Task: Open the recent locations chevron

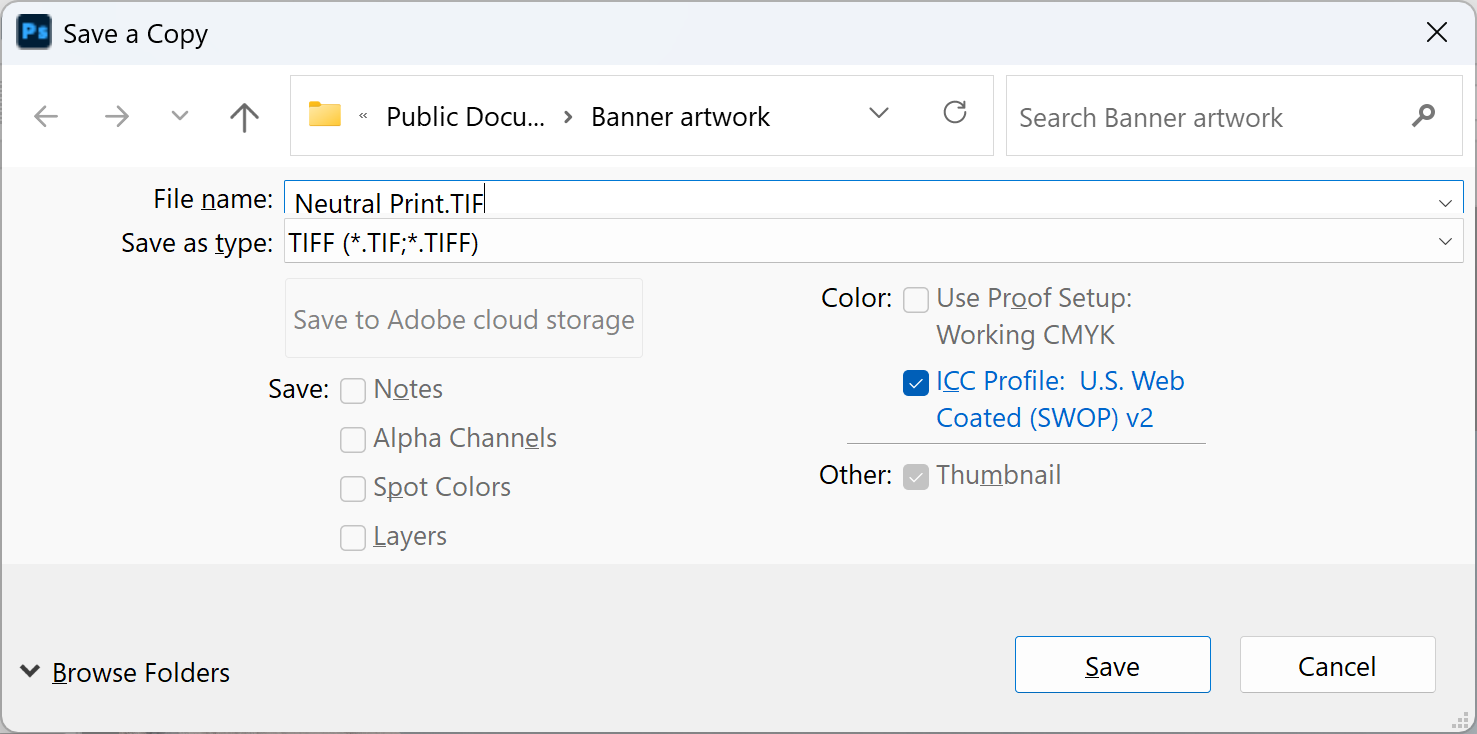Action: [x=180, y=116]
